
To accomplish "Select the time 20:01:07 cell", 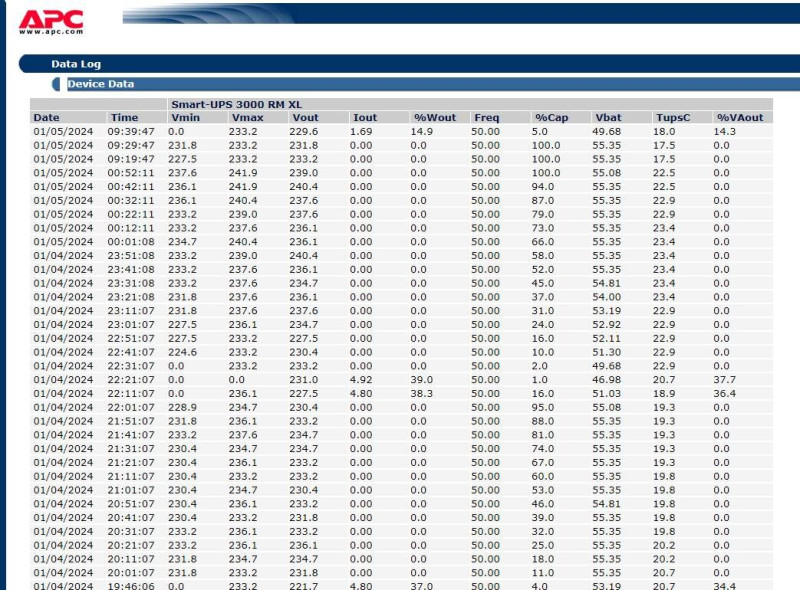I will (x=131, y=573).
